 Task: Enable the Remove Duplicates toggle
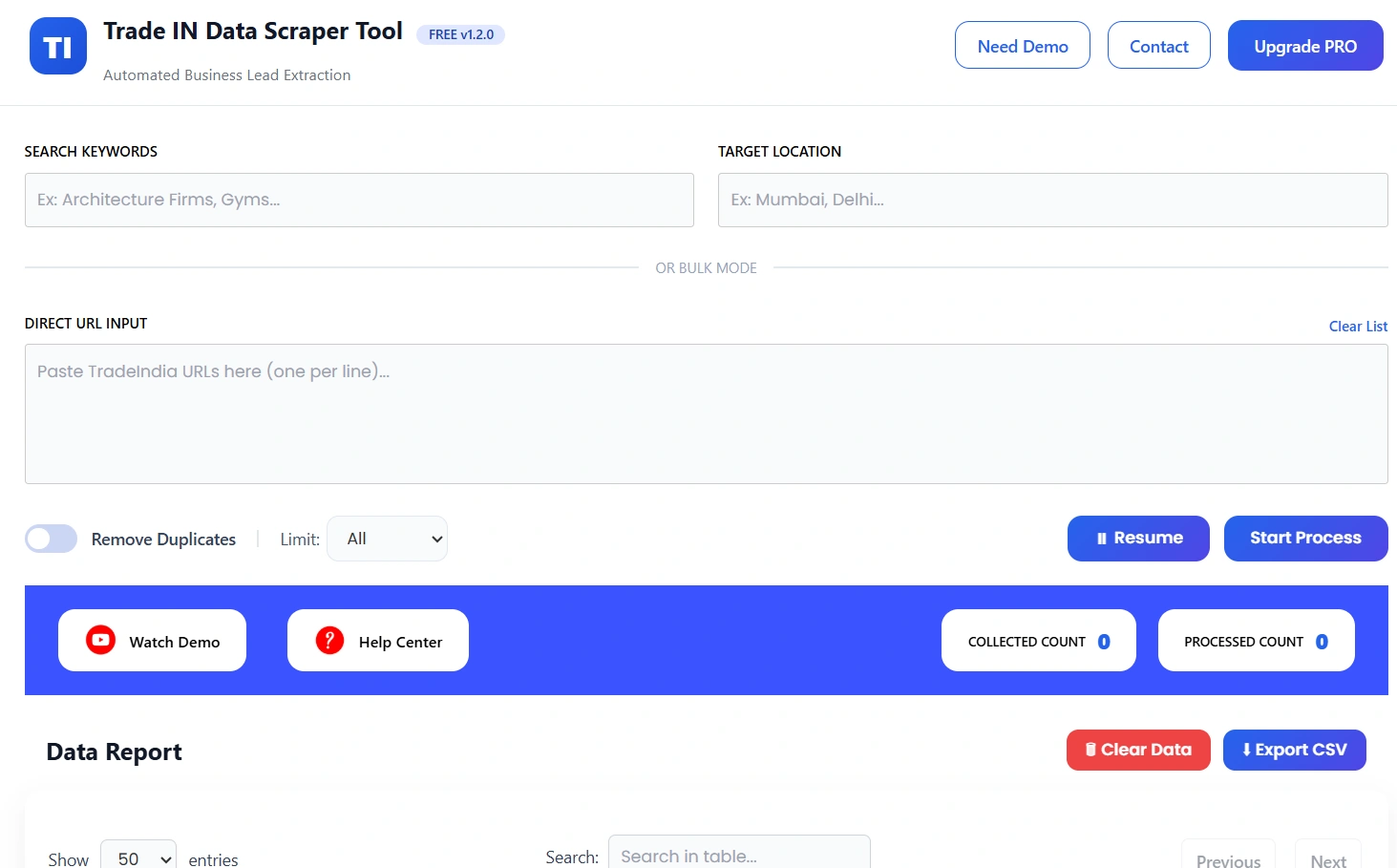click(51, 539)
